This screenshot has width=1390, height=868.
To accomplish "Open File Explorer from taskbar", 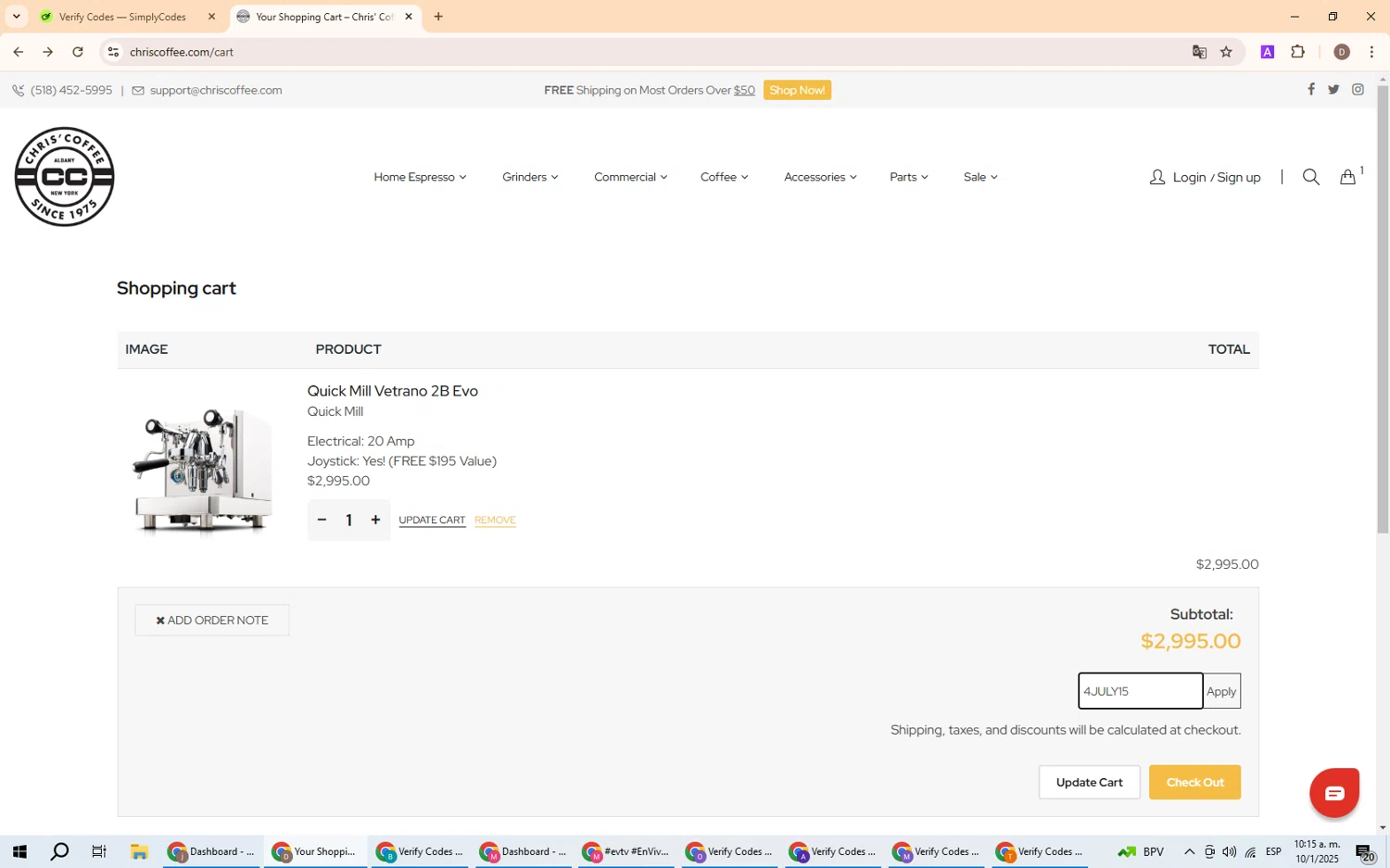I will (x=140, y=851).
